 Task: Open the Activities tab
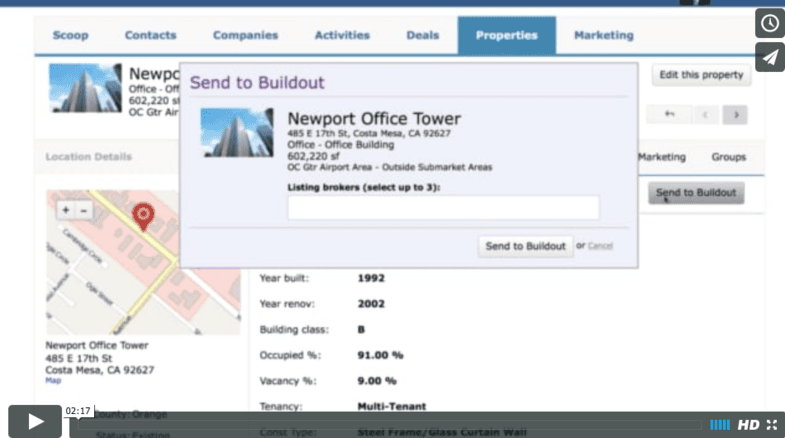click(x=342, y=35)
